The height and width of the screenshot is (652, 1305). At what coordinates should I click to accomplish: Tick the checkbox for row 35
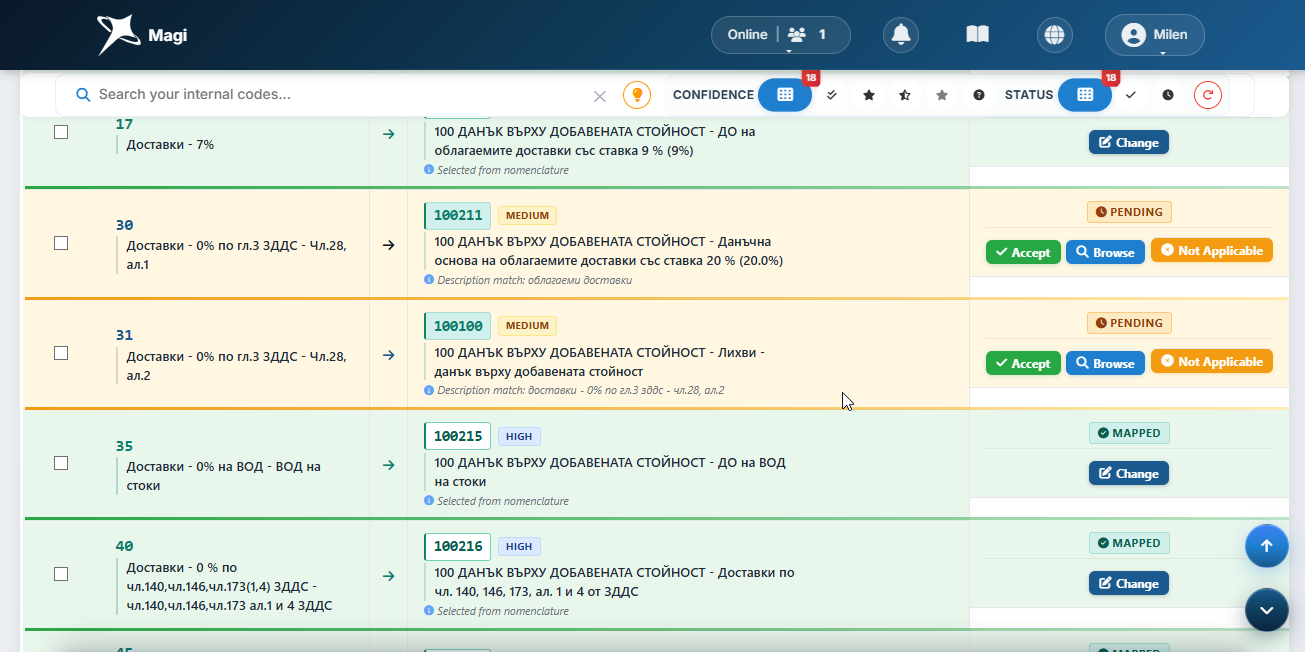coord(61,463)
